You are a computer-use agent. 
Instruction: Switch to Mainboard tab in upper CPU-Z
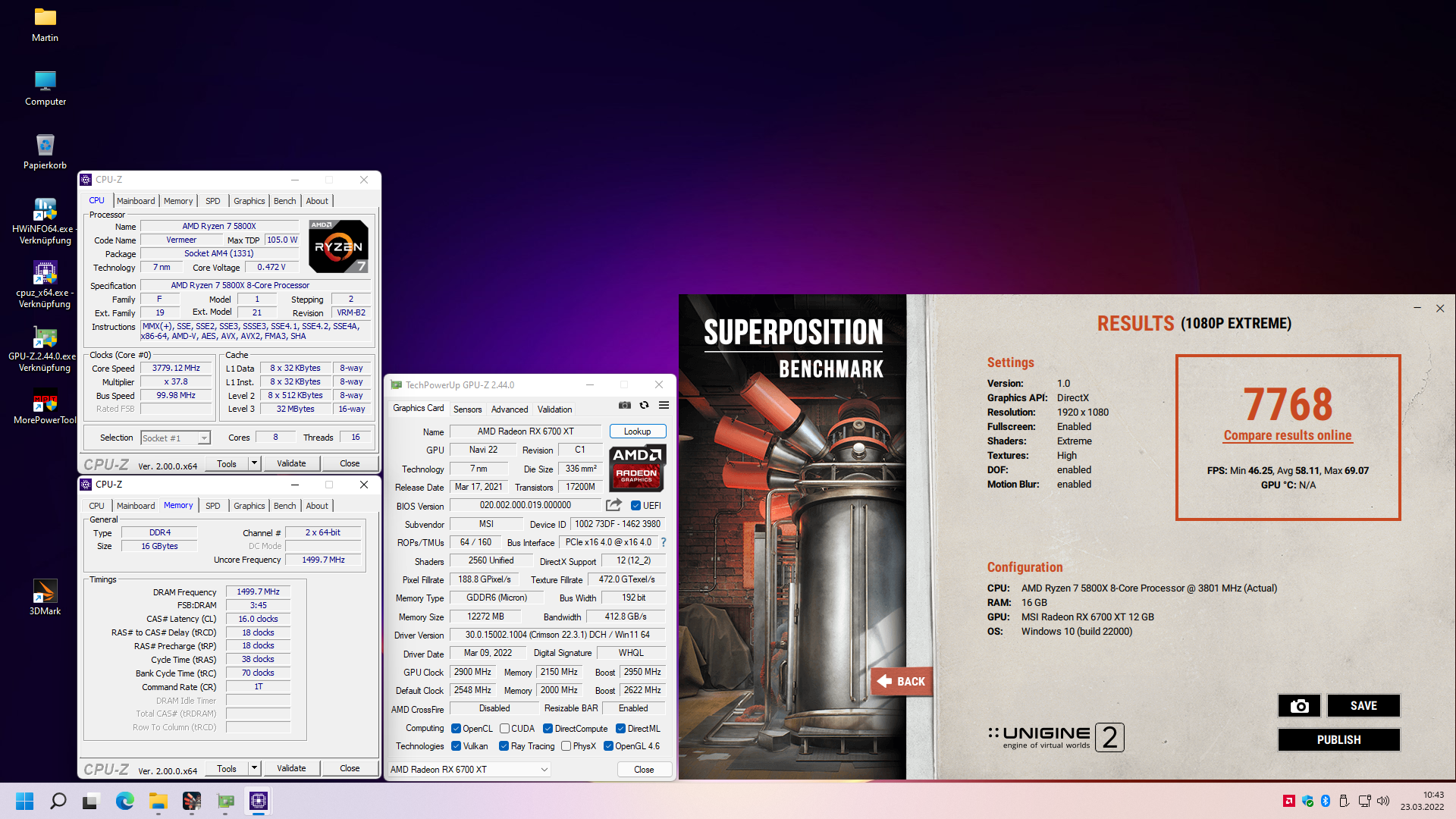pos(136,201)
